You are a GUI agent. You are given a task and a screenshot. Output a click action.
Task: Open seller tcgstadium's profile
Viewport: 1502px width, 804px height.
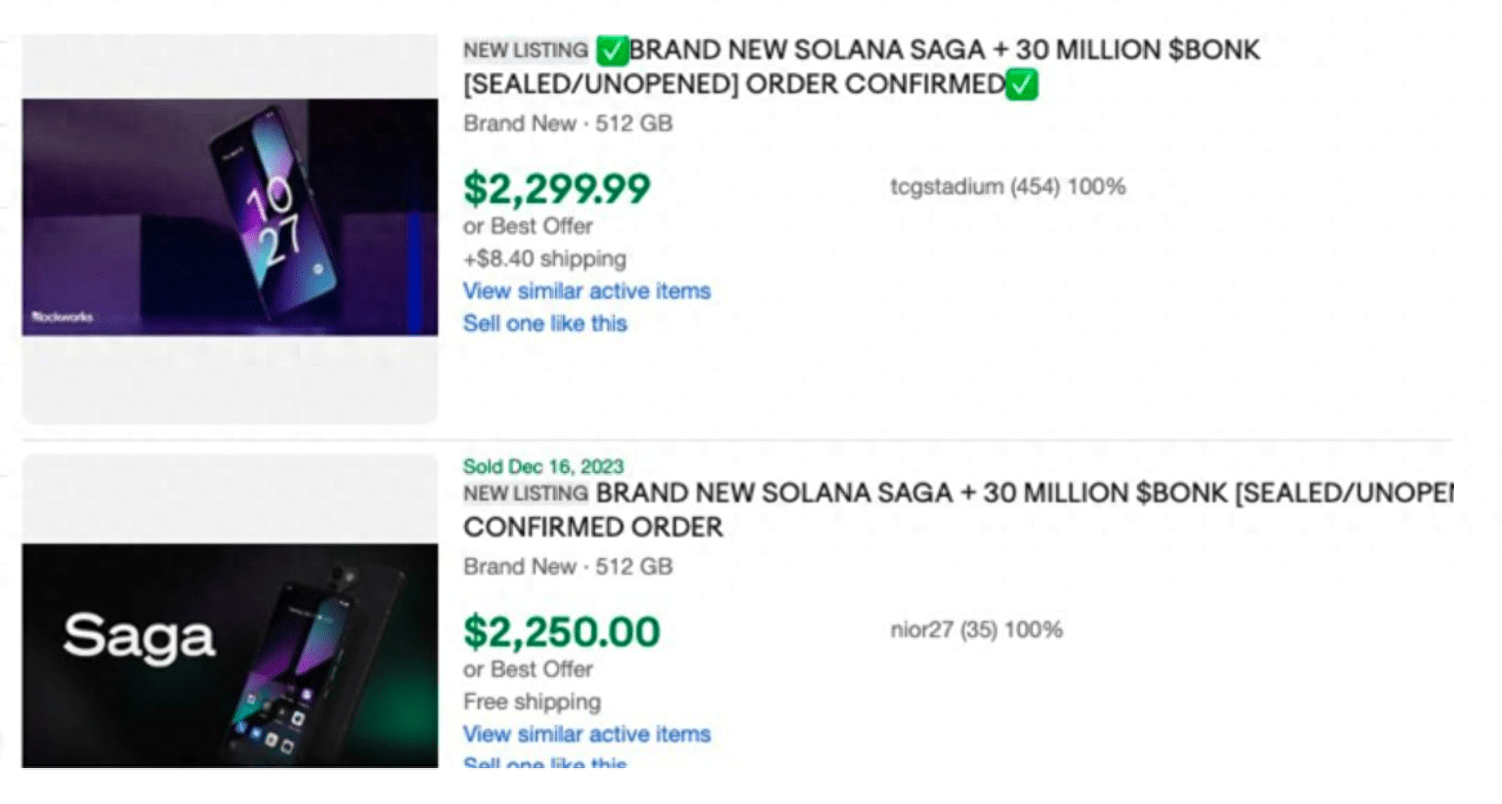click(945, 186)
